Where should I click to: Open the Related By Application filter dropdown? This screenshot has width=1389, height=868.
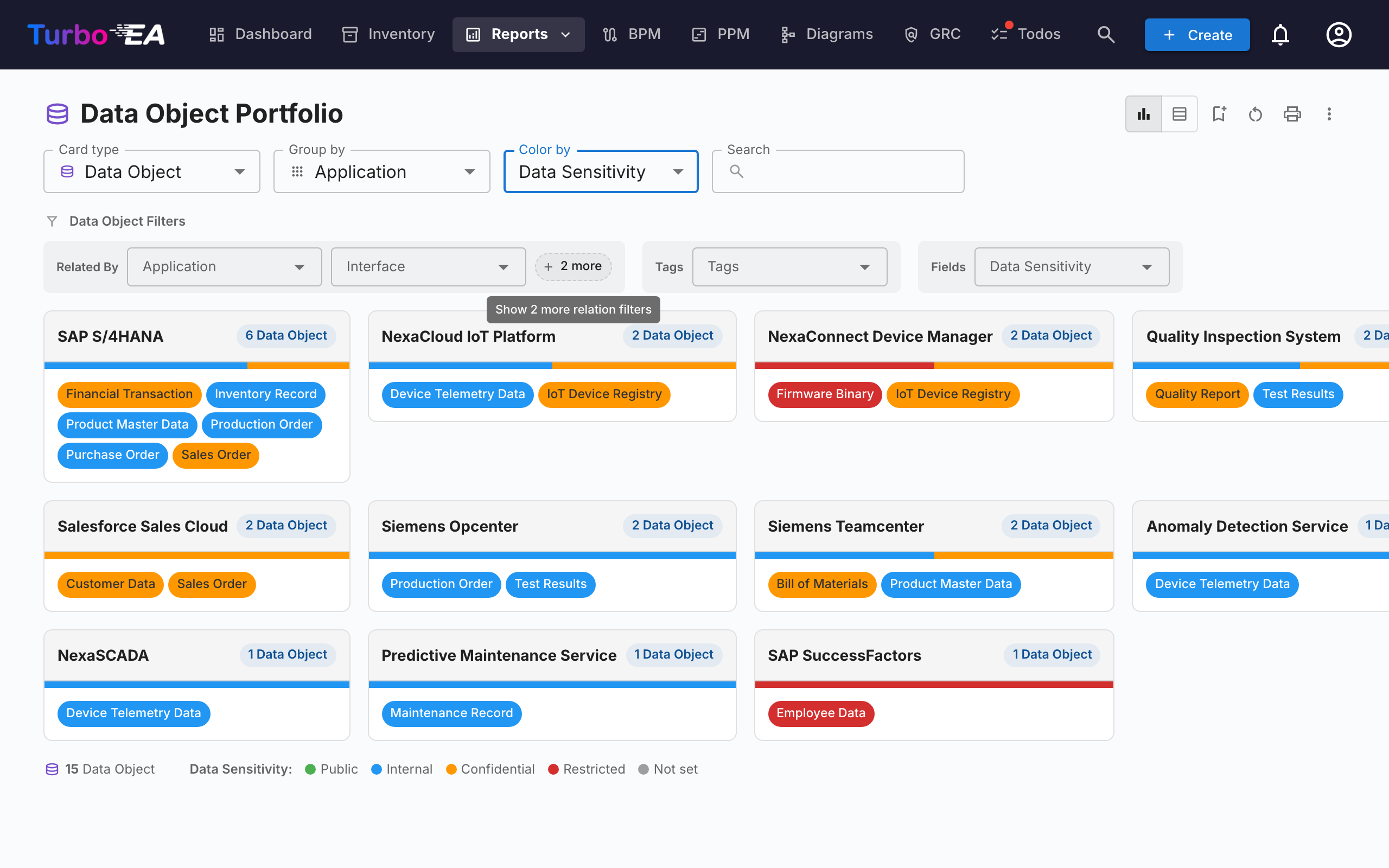pyautogui.click(x=225, y=267)
